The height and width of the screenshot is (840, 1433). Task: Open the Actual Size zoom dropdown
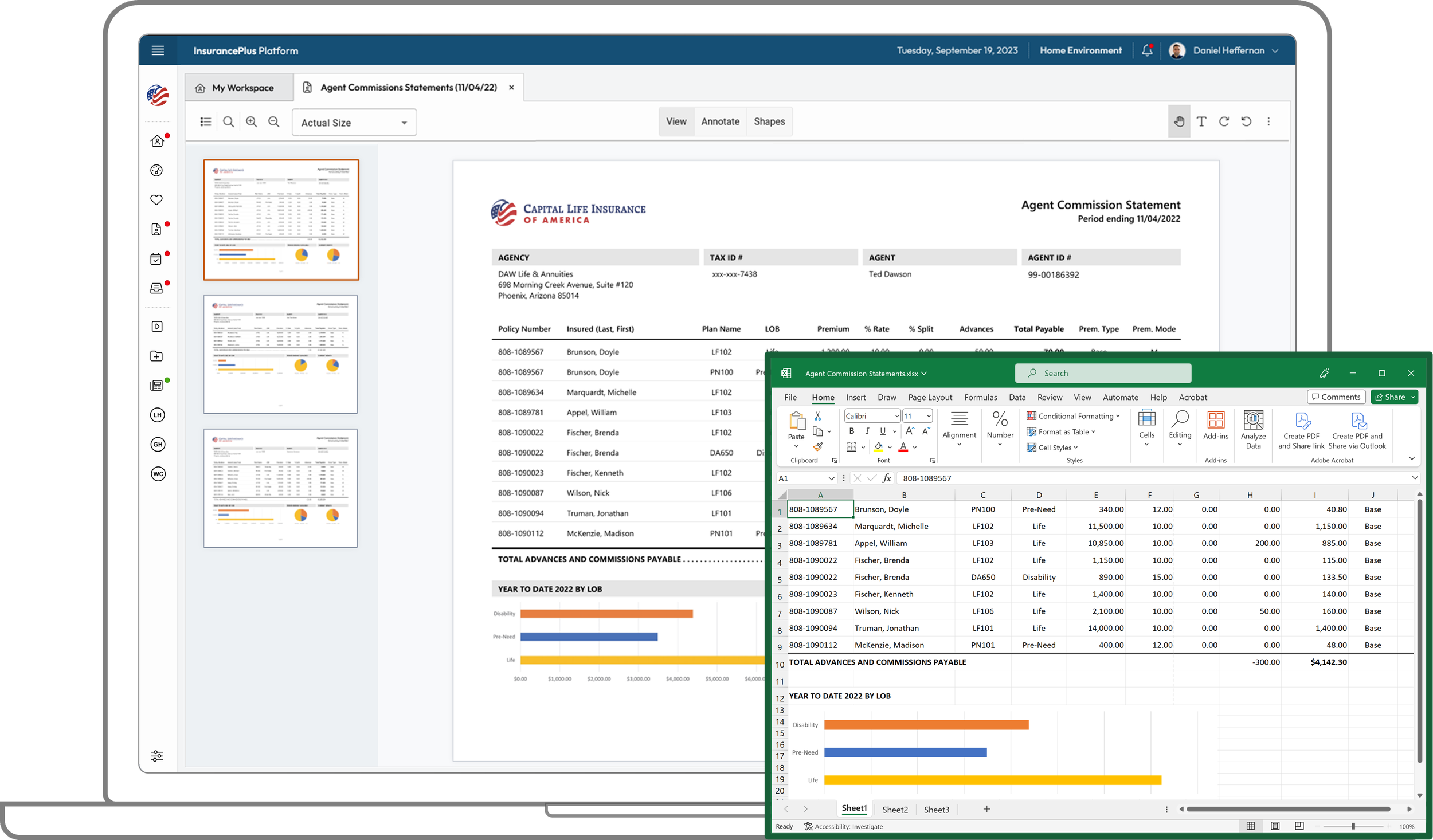(x=354, y=122)
